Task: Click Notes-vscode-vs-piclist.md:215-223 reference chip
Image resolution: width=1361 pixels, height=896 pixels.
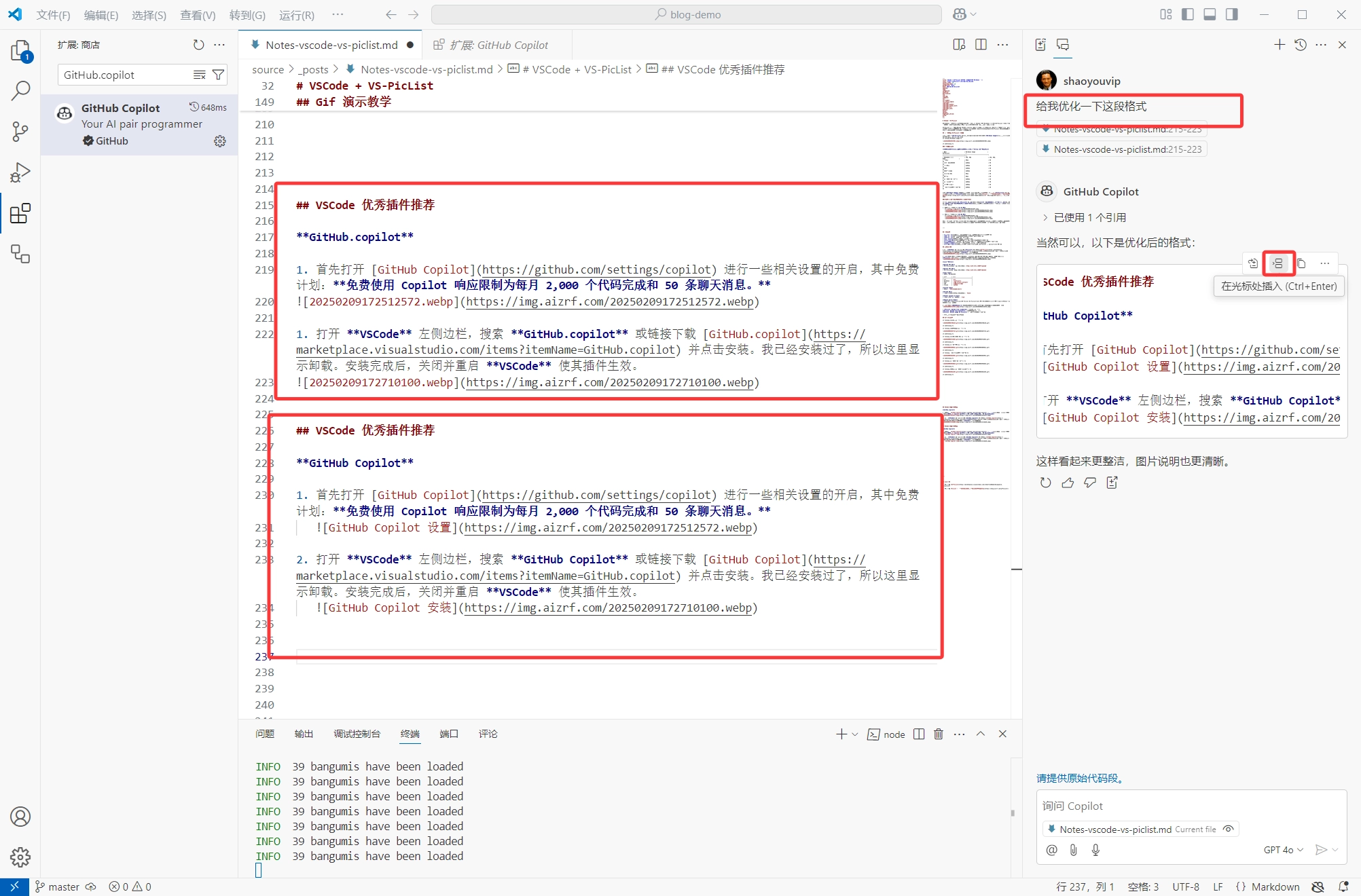Action: (x=1122, y=149)
